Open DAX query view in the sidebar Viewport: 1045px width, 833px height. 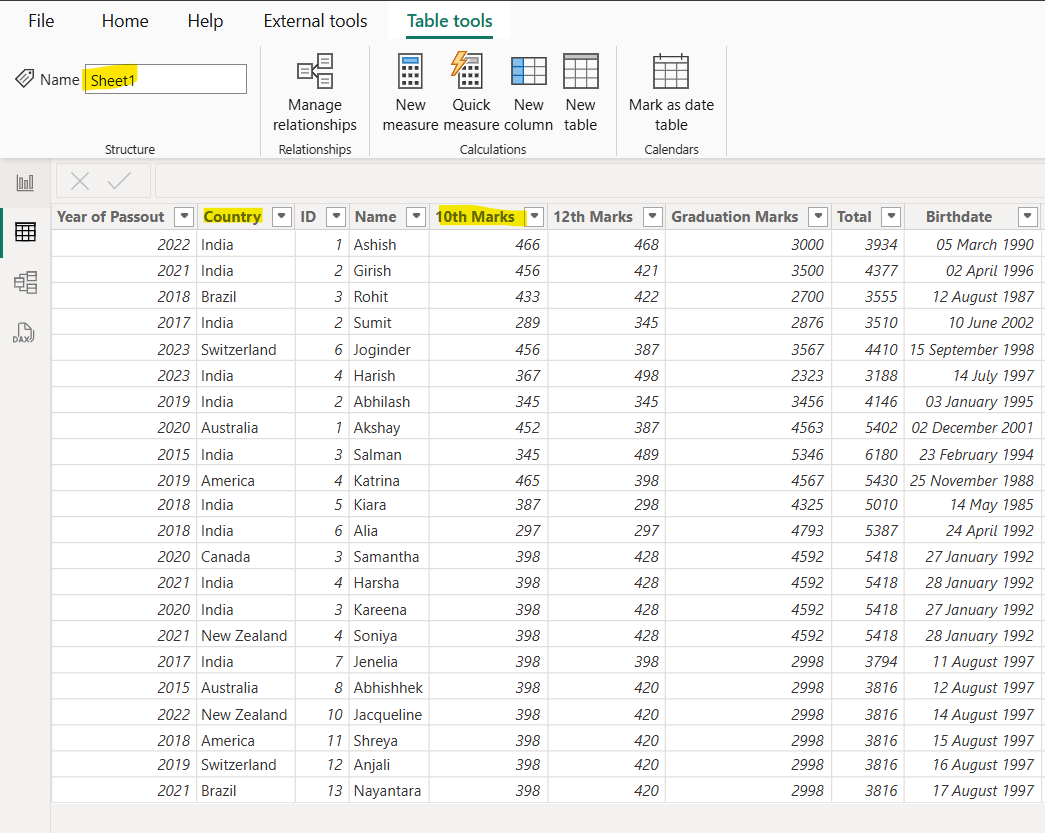pos(25,331)
